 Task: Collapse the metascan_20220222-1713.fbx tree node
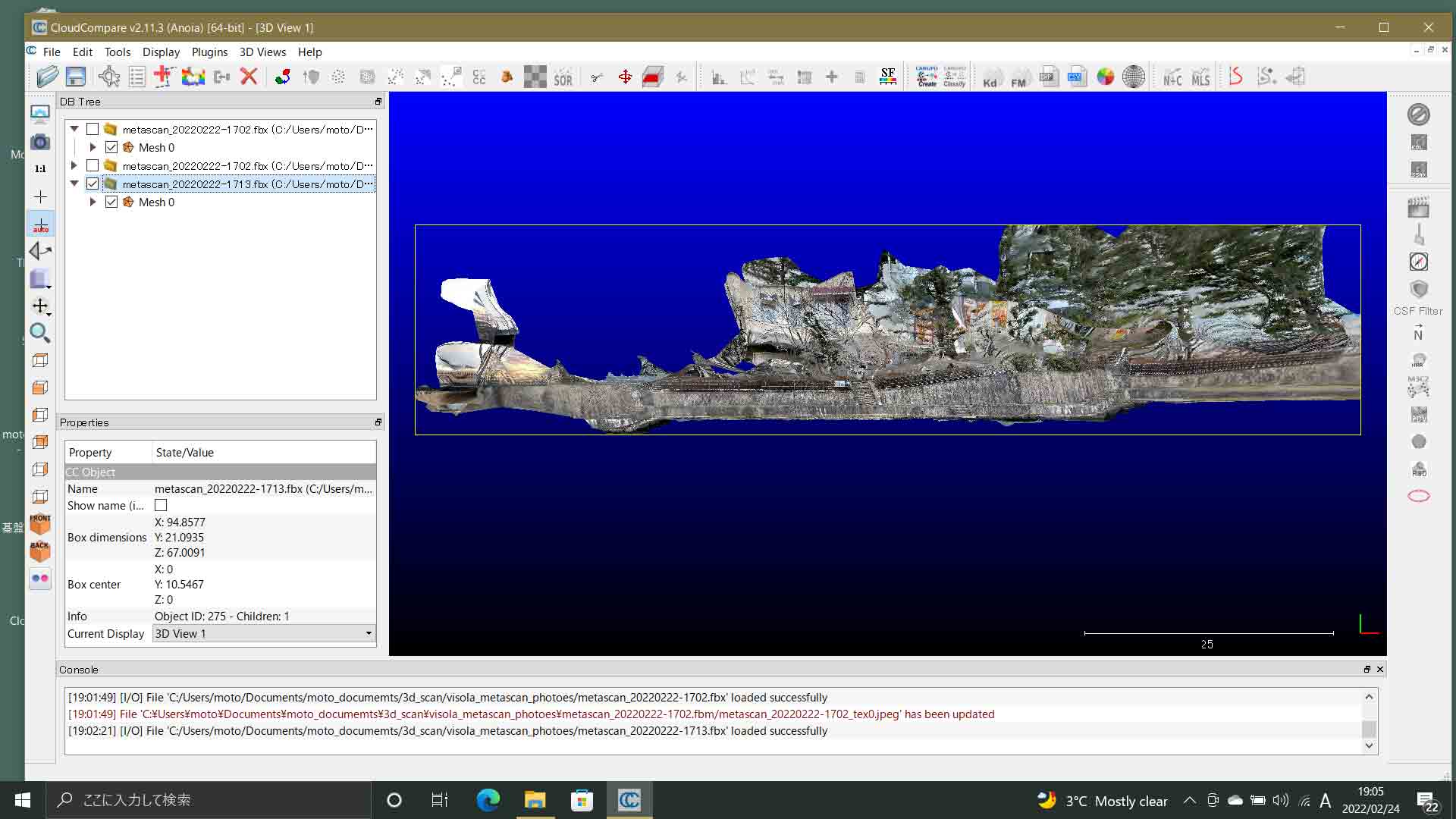point(74,184)
